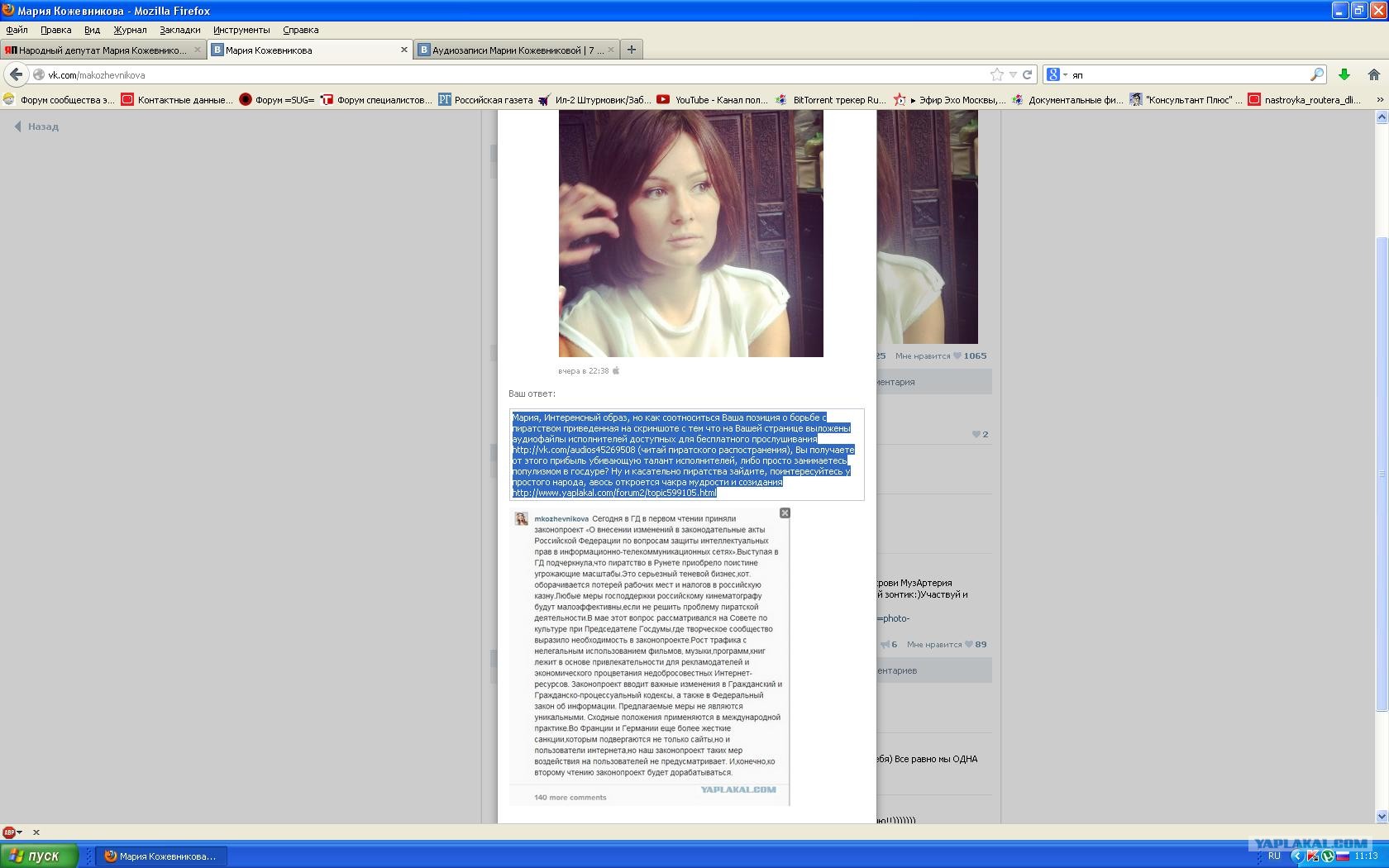Click in the 'Ваш ответ' reply text box
This screenshot has width=1389, height=868.
pyautogui.click(x=686, y=454)
